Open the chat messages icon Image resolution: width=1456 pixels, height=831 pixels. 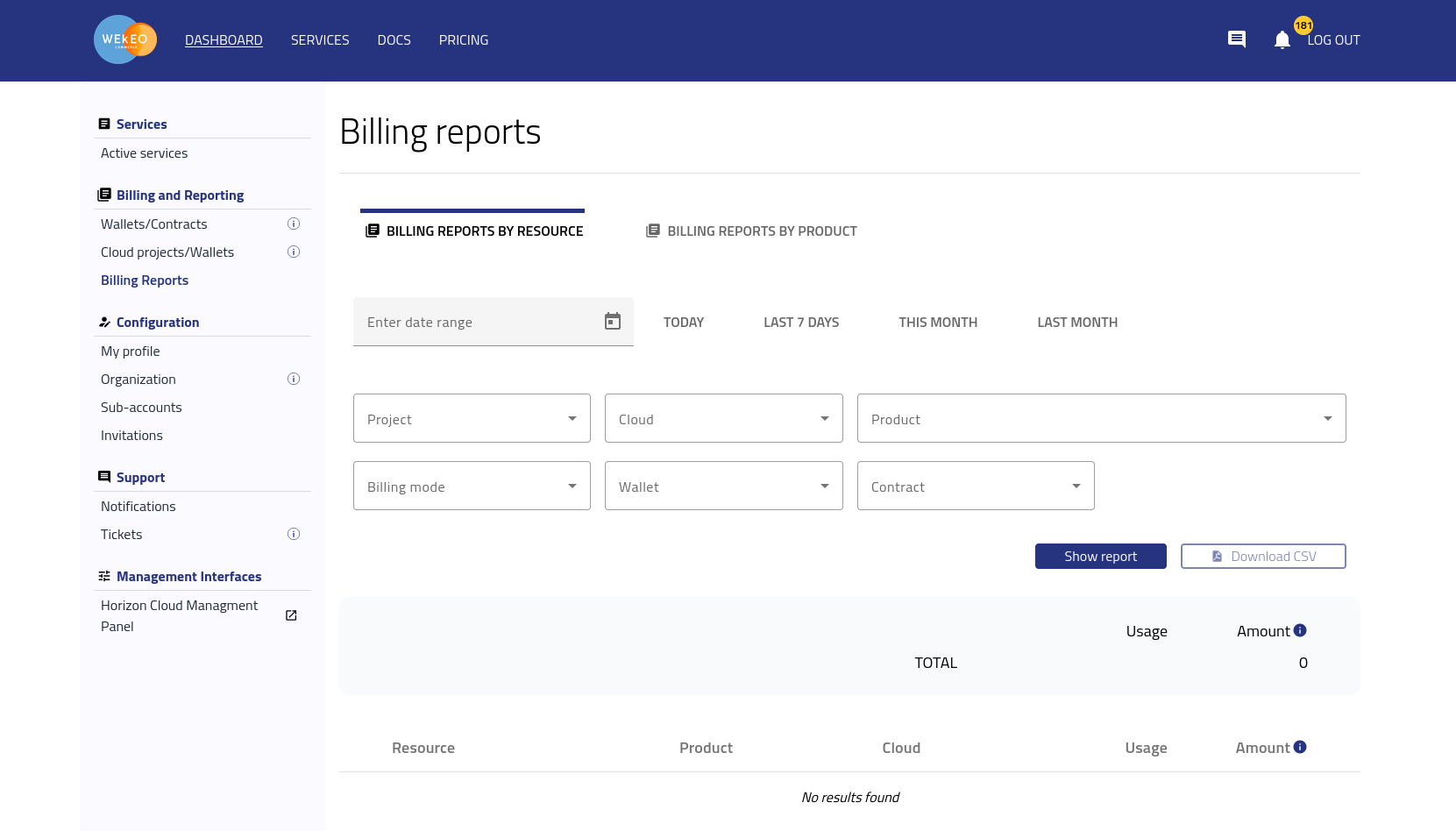[x=1237, y=39]
